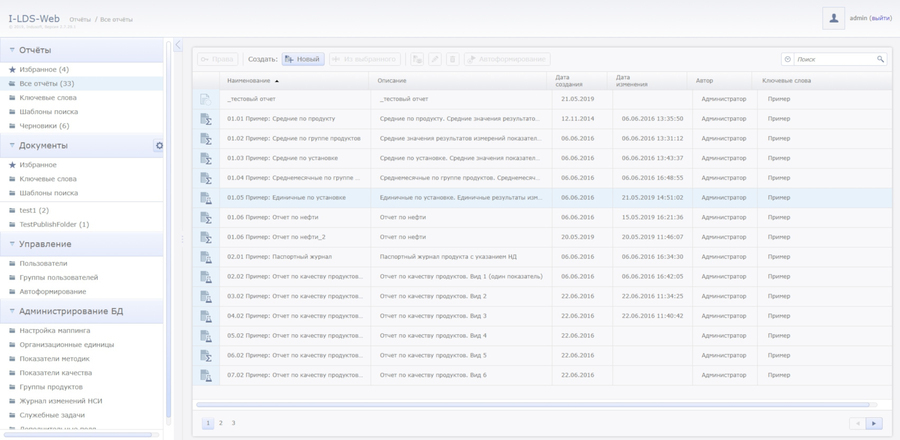Click icon for 02.01 Паспортный журнал
Viewport: 900px width, 440px height.
(205, 256)
